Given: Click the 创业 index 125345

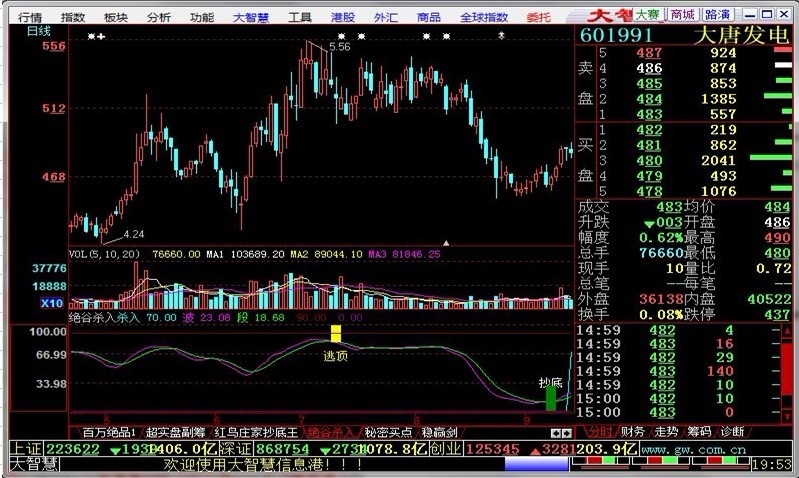Looking at the screenshot, I should tap(492, 449).
